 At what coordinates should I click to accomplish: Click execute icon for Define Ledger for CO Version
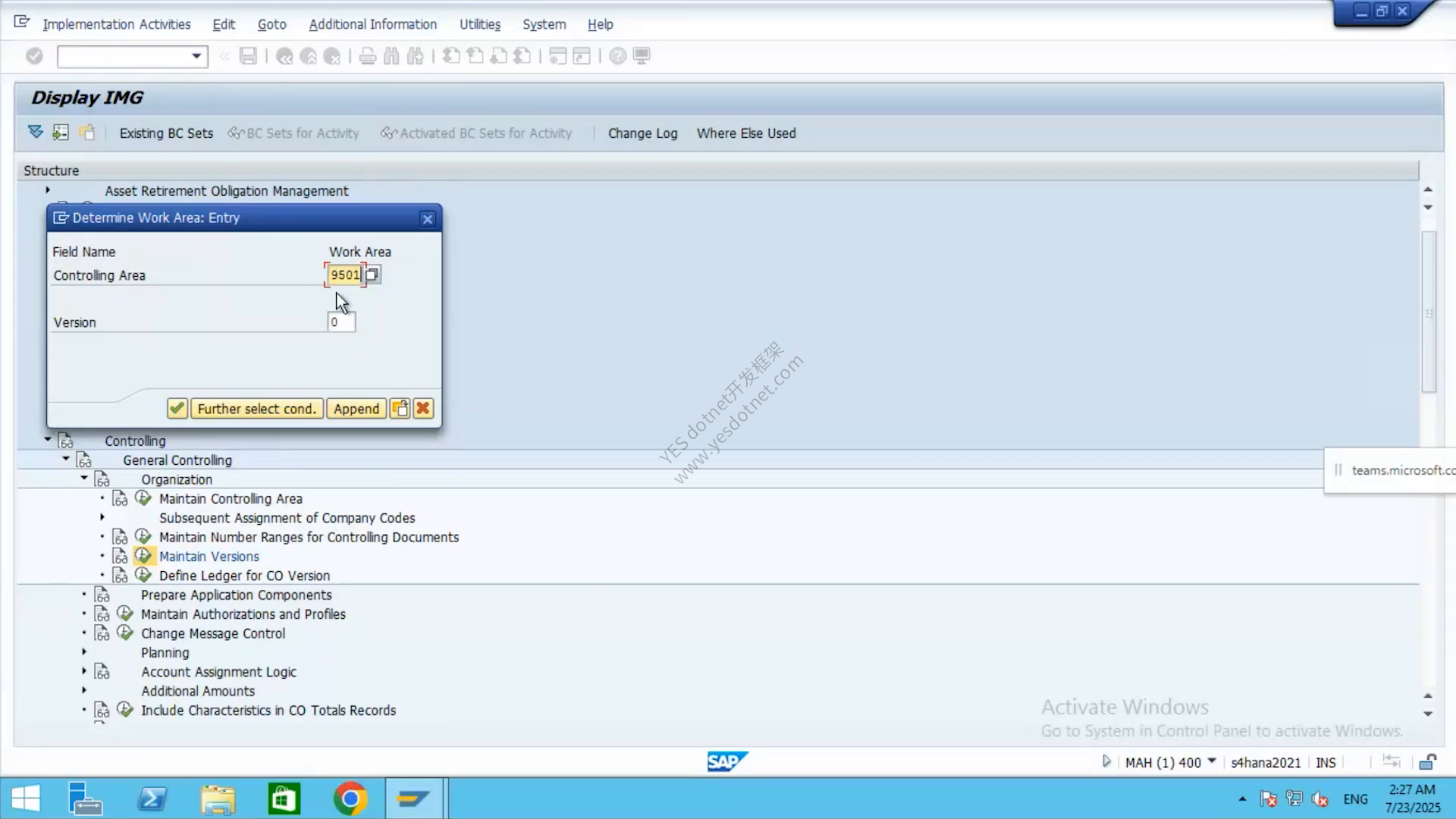point(143,576)
